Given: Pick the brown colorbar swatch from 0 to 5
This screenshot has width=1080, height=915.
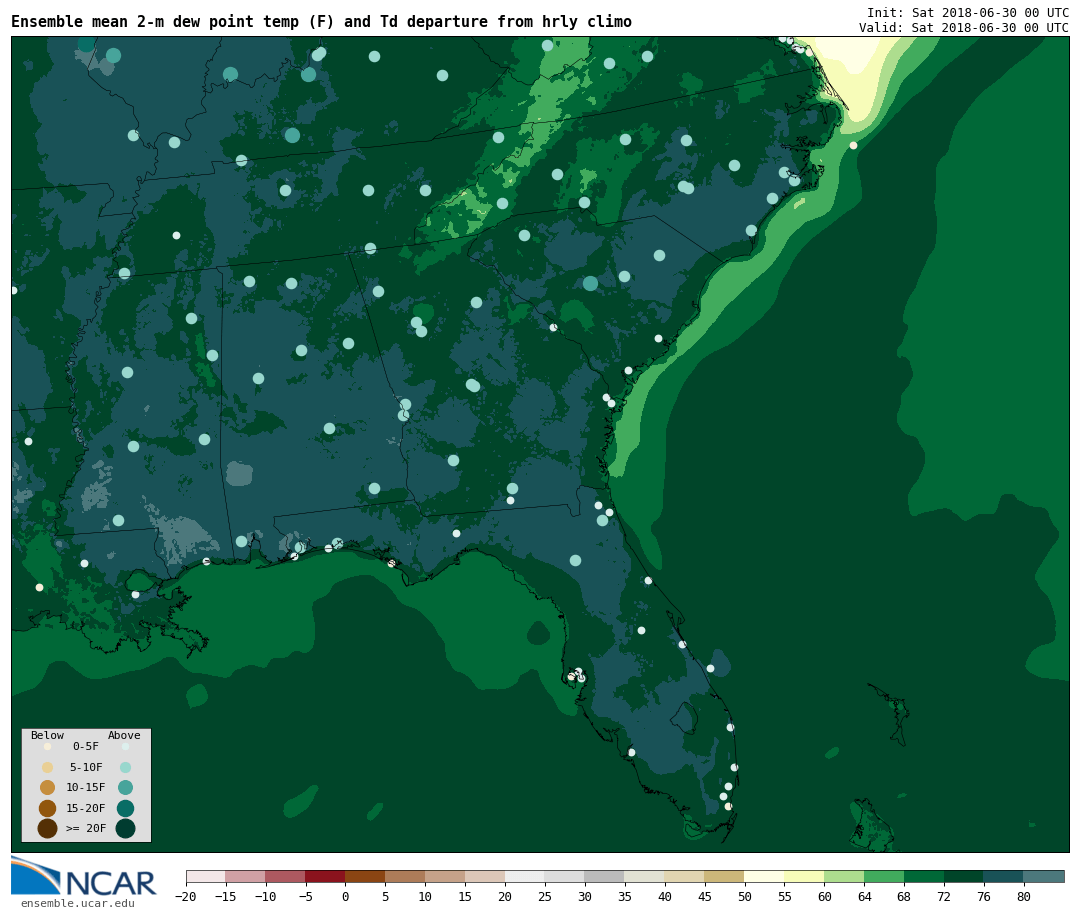Looking at the screenshot, I should [366, 876].
